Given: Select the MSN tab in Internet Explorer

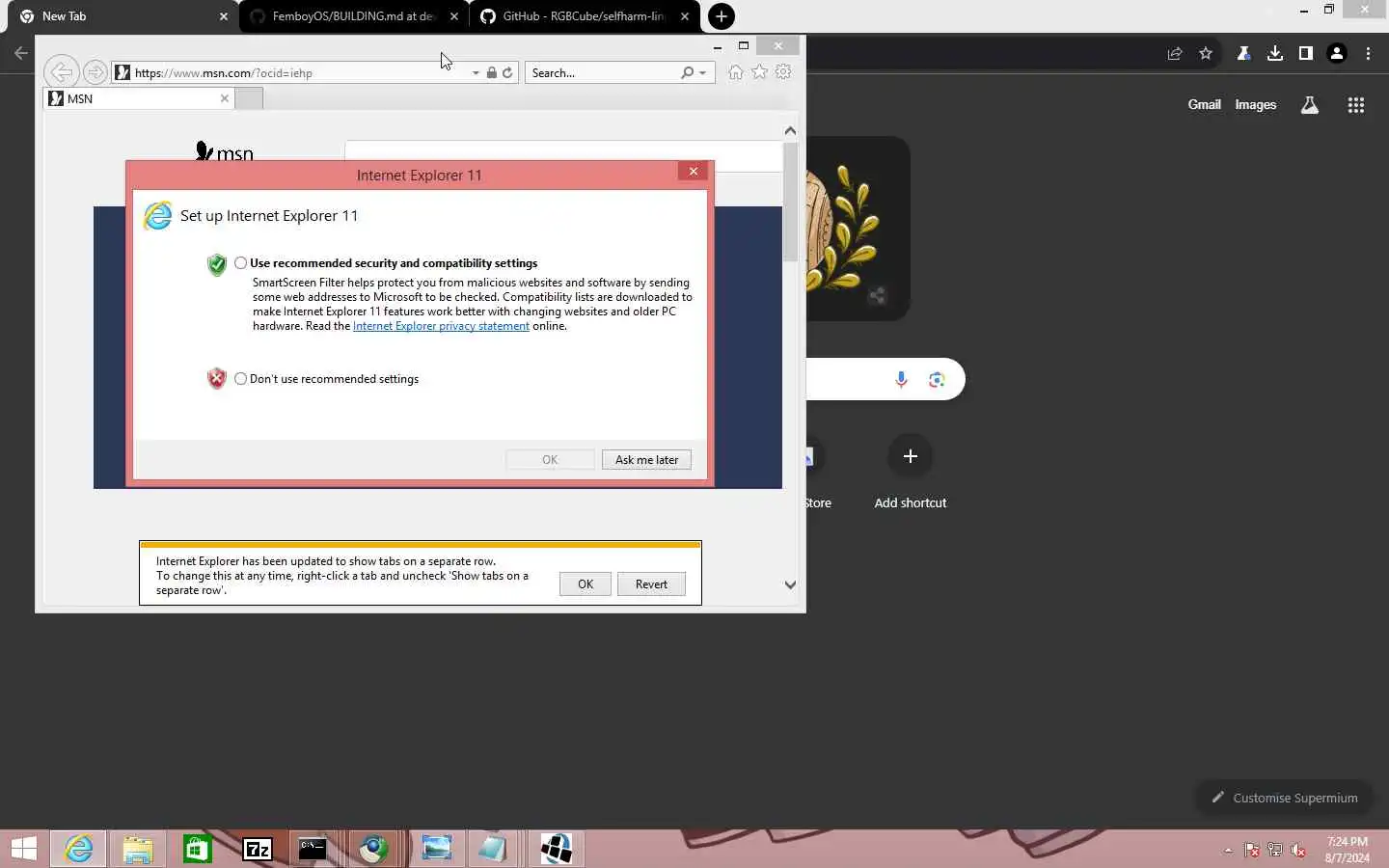Looking at the screenshot, I should tap(139, 98).
